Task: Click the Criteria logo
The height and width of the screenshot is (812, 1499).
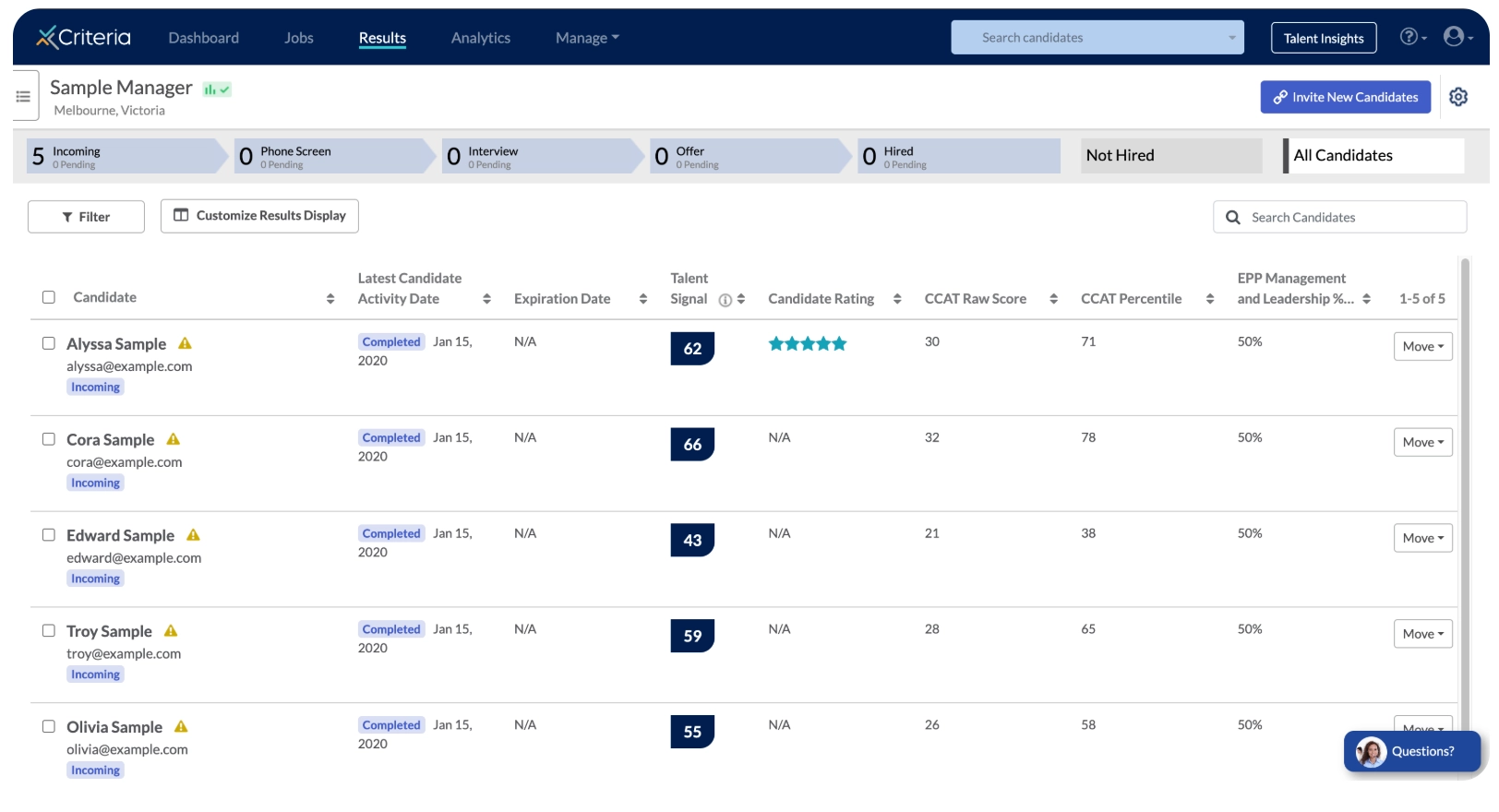Action: [84, 37]
